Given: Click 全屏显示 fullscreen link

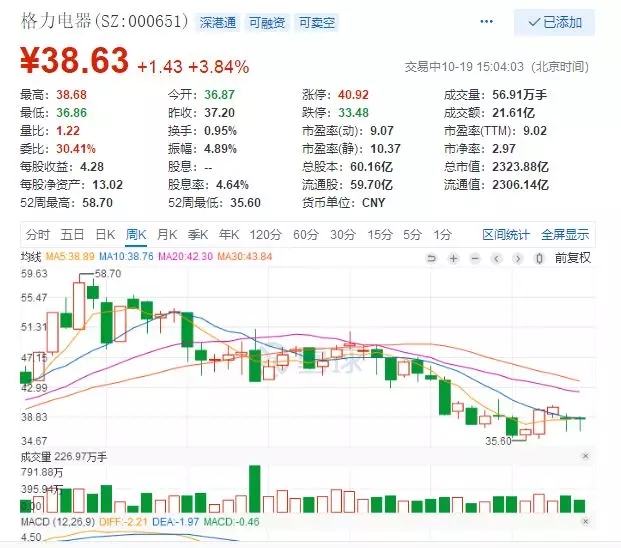Looking at the screenshot, I should pyautogui.click(x=565, y=234).
